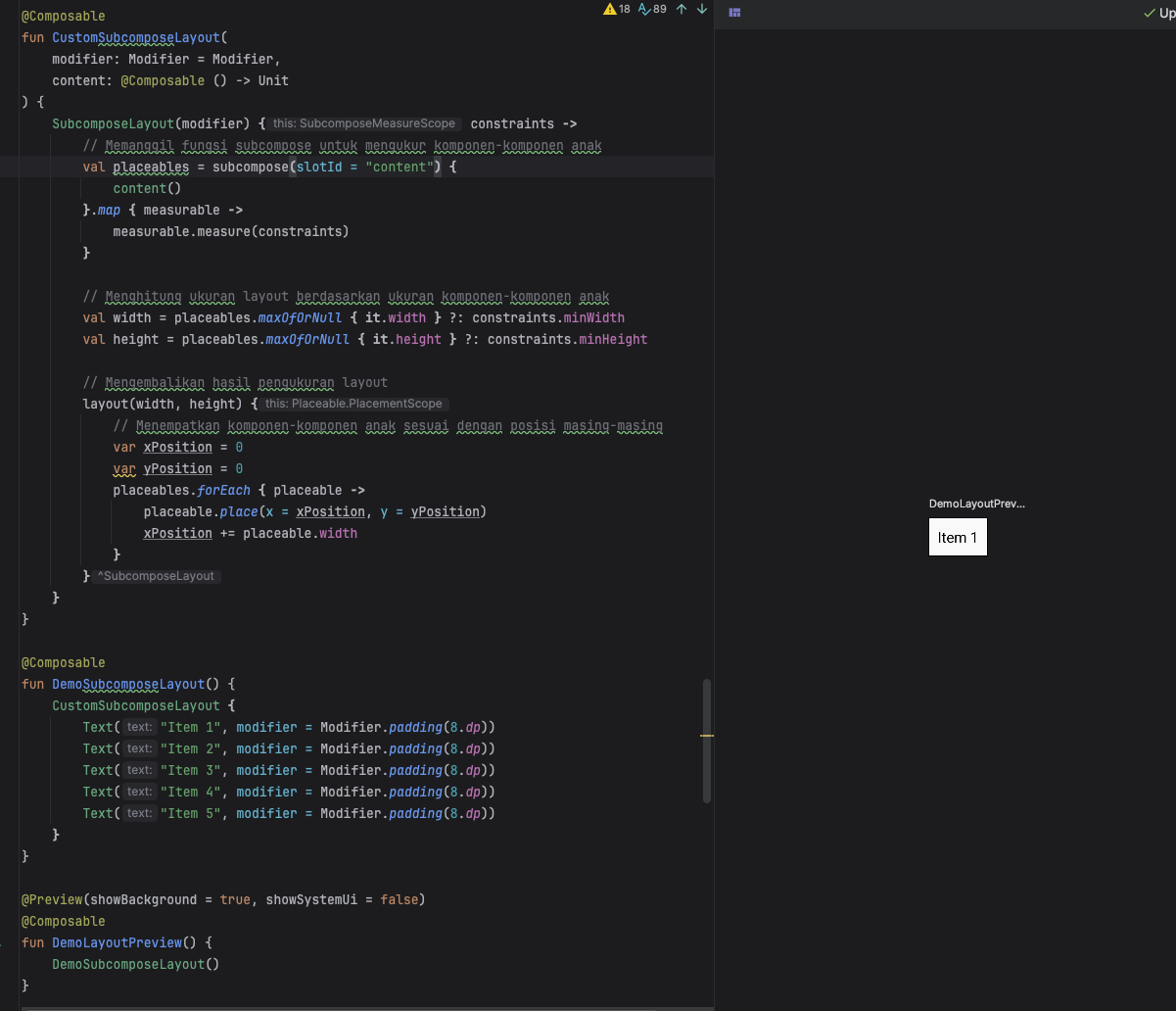
Task: Click the typos indicator showing 89
Action: tap(652, 10)
